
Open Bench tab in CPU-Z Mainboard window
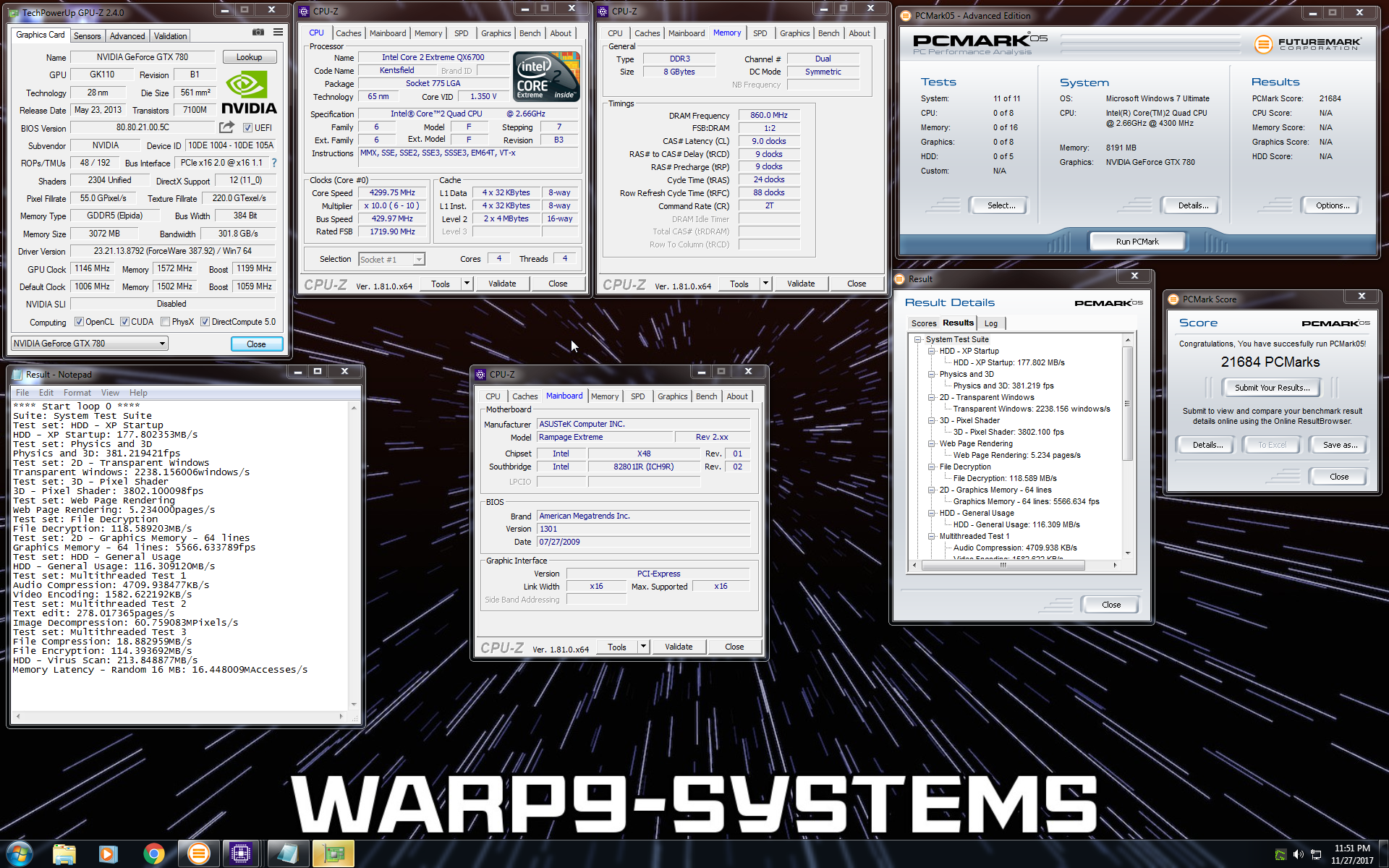706,396
